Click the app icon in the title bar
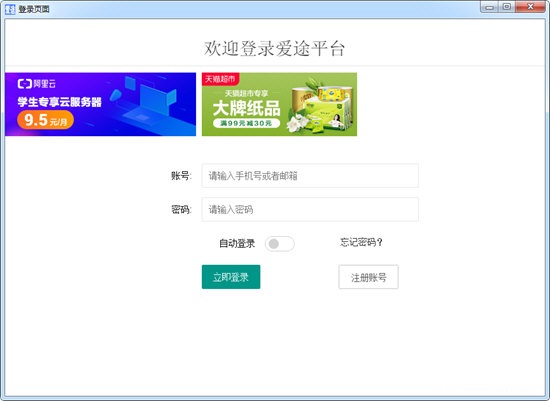Screen dimensions: 550x401 10,9
